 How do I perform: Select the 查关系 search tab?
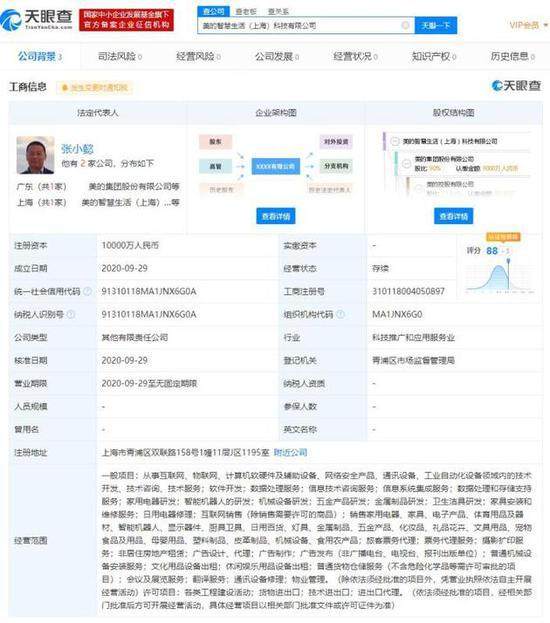coord(278,12)
